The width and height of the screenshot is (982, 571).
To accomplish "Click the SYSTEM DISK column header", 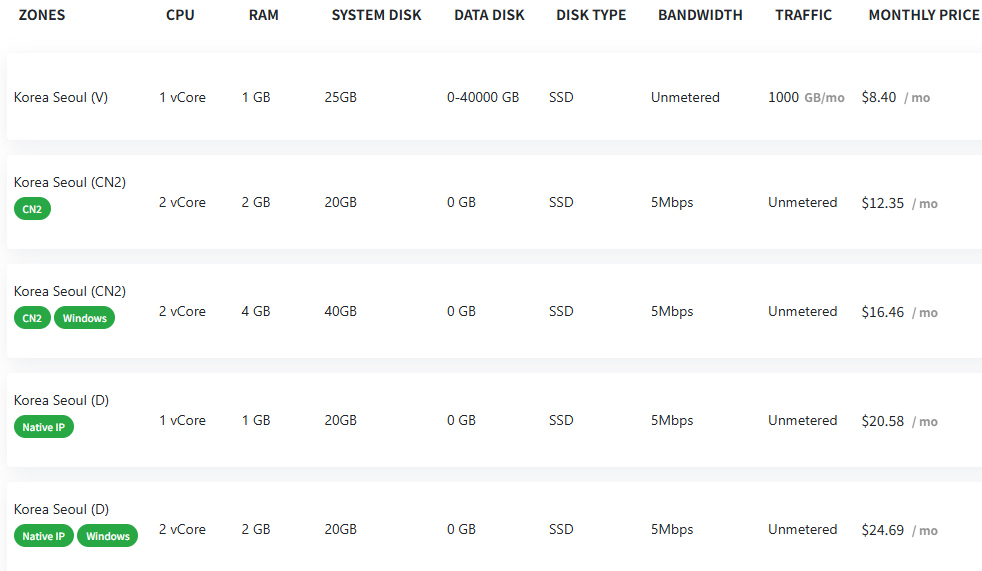I will [376, 15].
